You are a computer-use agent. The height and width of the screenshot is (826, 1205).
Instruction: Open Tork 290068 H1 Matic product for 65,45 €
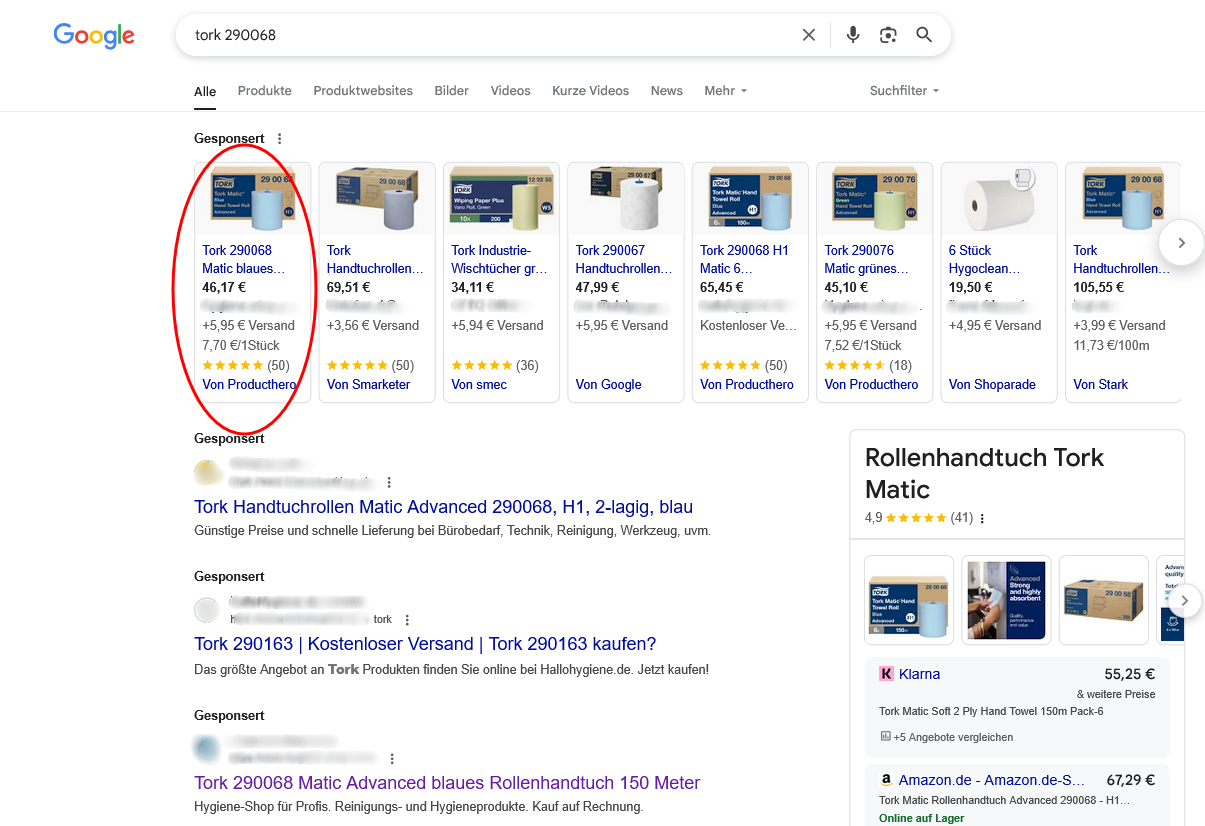(745, 259)
